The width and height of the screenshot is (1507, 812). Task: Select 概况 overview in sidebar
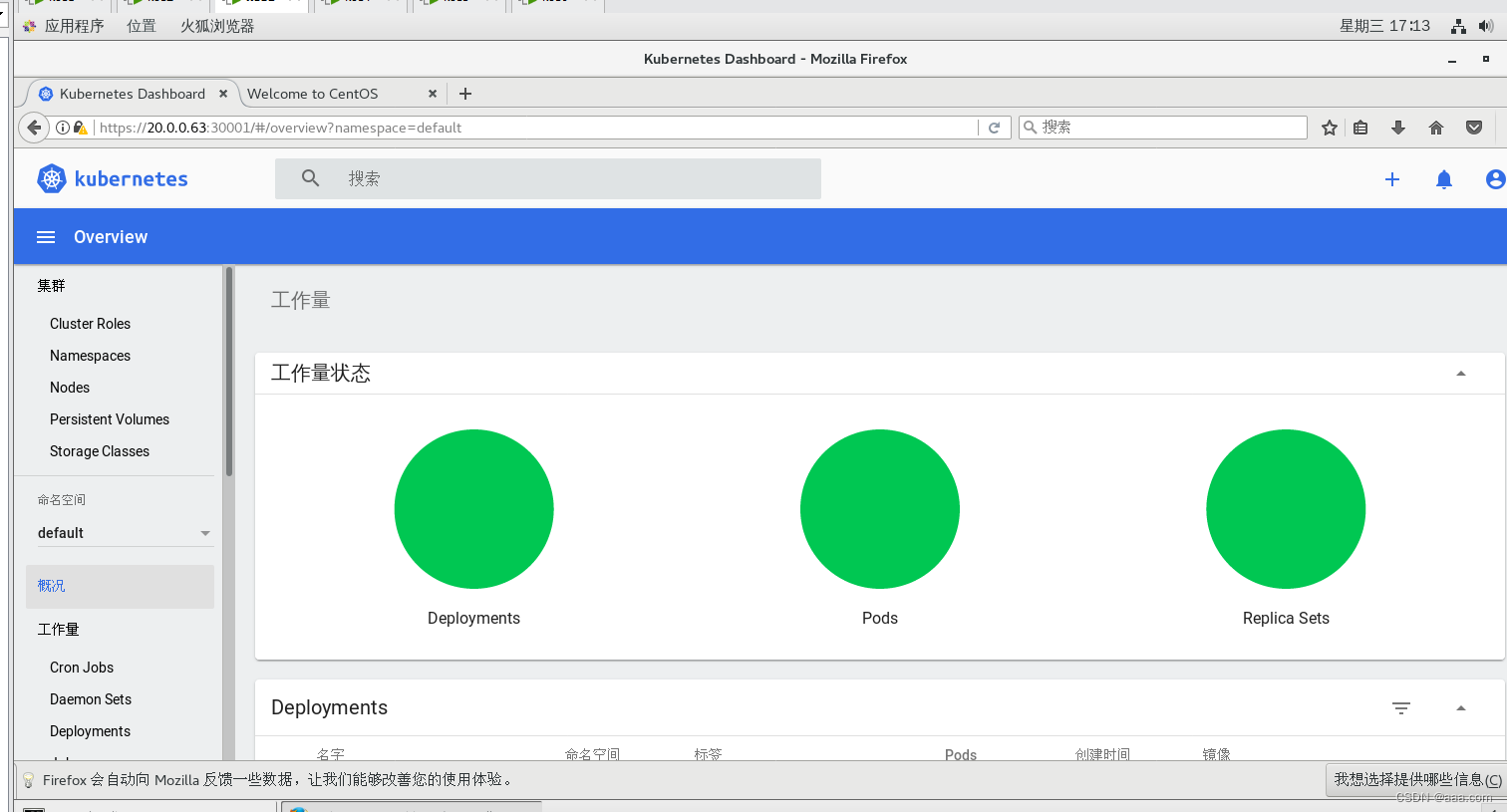(120, 586)
